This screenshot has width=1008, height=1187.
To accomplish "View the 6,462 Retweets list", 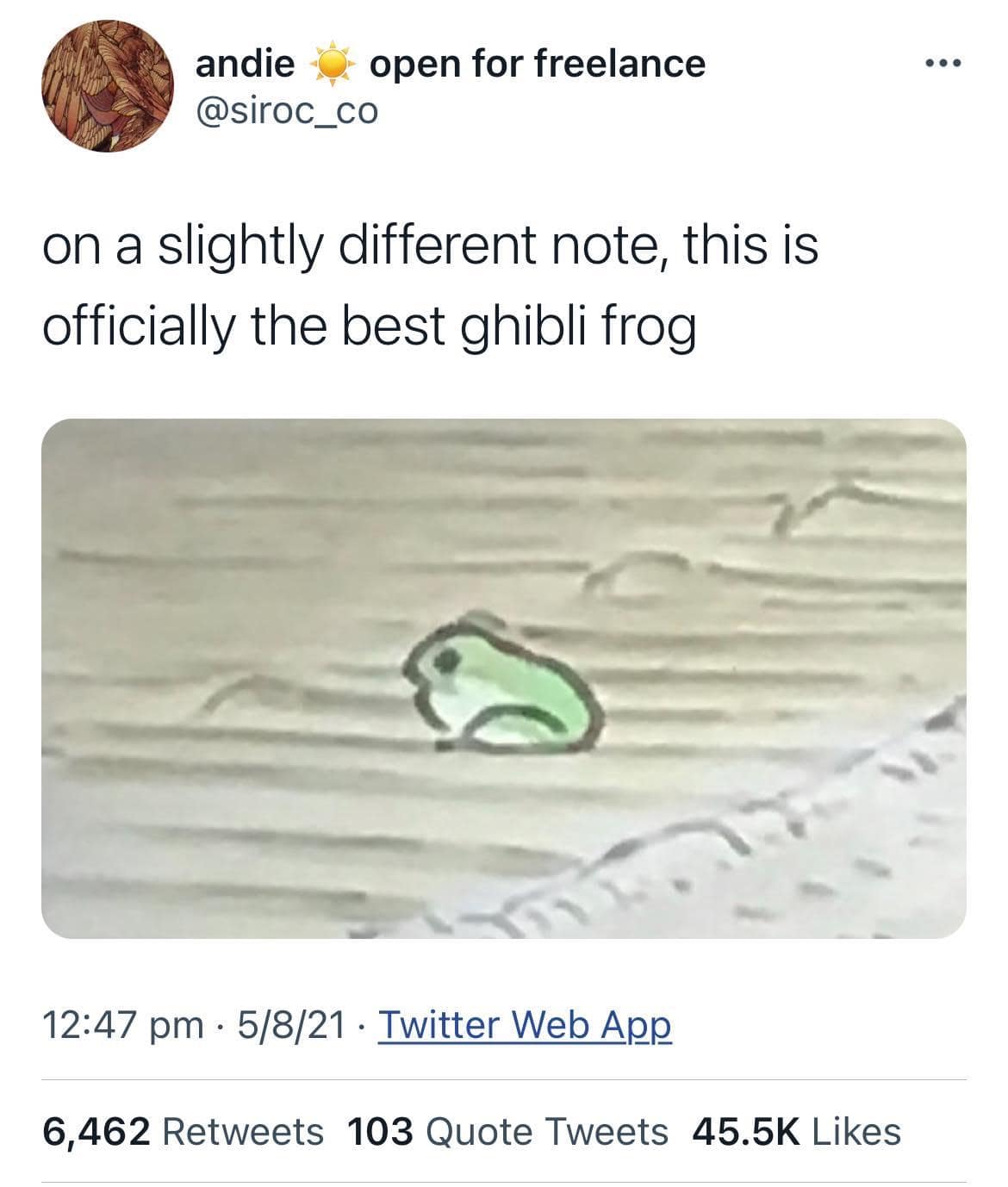I will tap(184, 1131).
